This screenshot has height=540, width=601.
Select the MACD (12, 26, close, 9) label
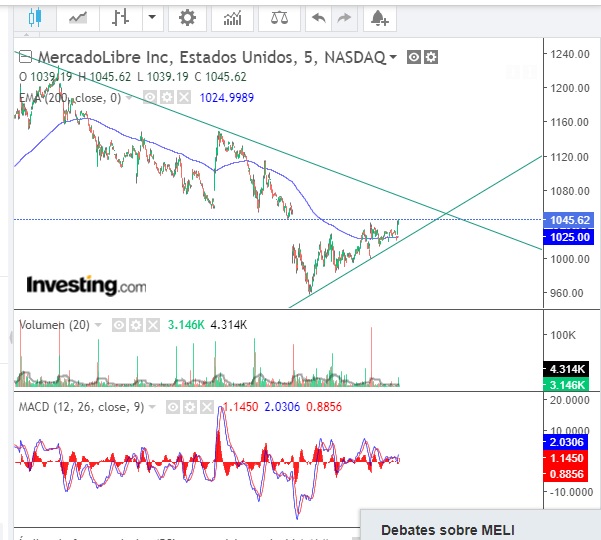click(x=82, y=407)
